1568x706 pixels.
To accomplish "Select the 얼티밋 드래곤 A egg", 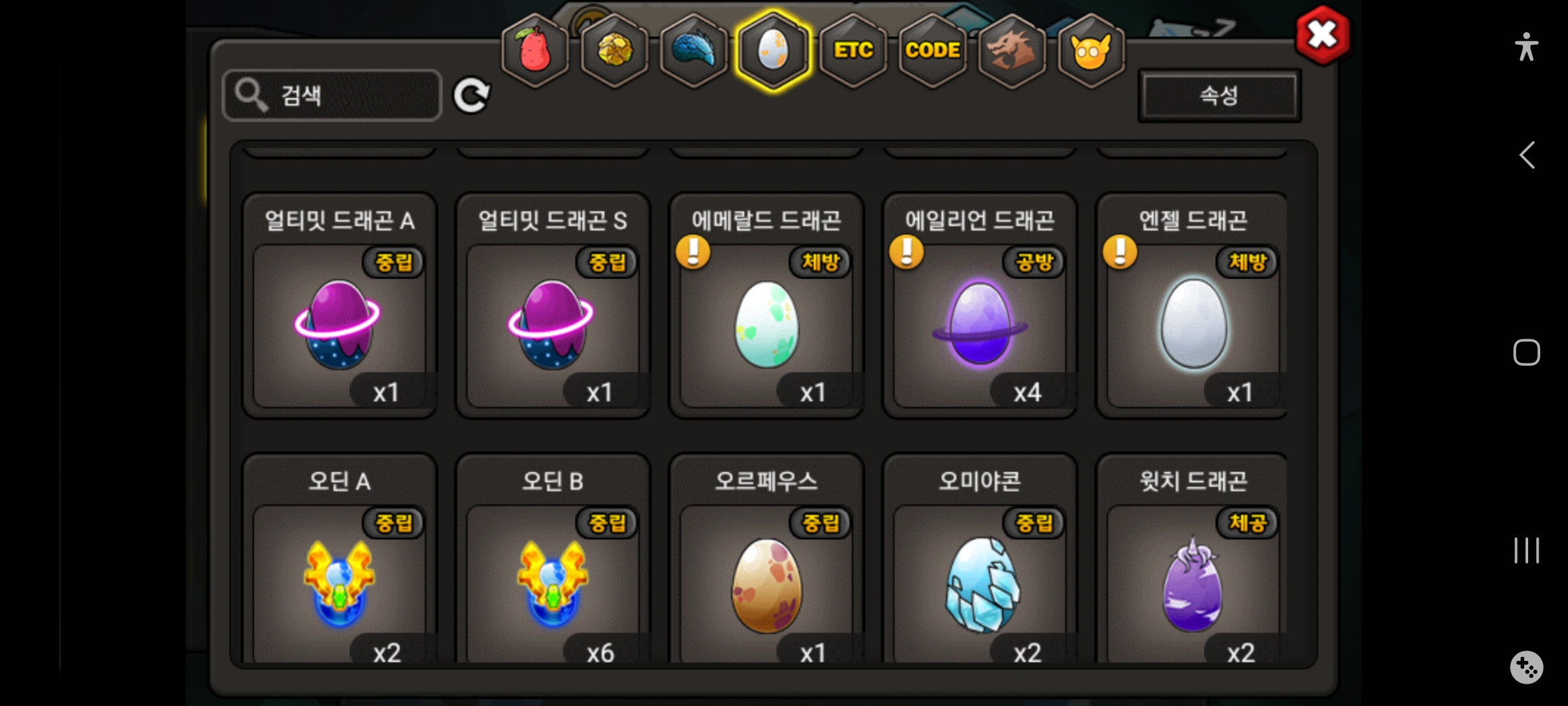I will click(340, 305).
